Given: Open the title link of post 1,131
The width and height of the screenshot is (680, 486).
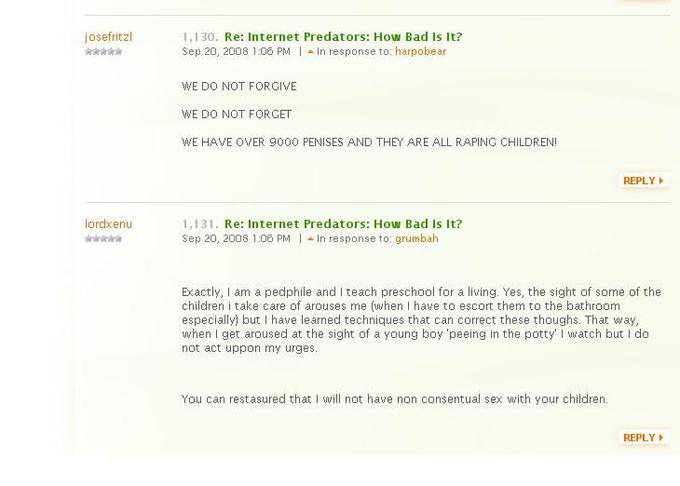Looking at the screenshot, I should pyautogui.click(x=343, y=224).
